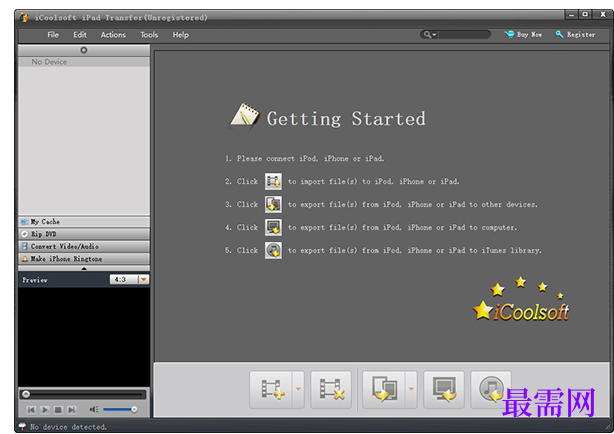
Task: Click export to other devices button
Action: [x=384, y=389]
